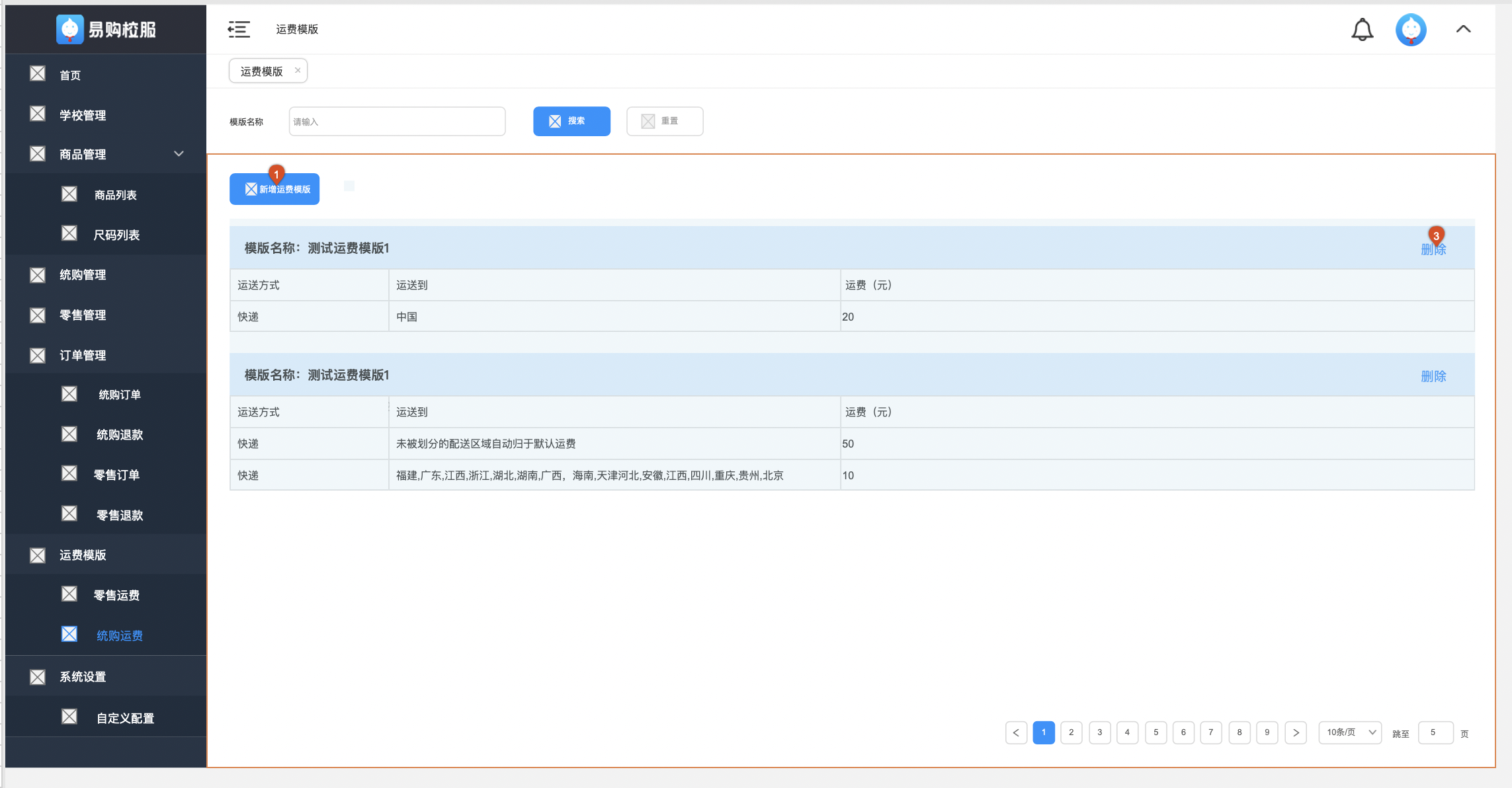1512x788 pixels.
Task: Click the icon beside 自定义配置
Action: pos(69,717)
